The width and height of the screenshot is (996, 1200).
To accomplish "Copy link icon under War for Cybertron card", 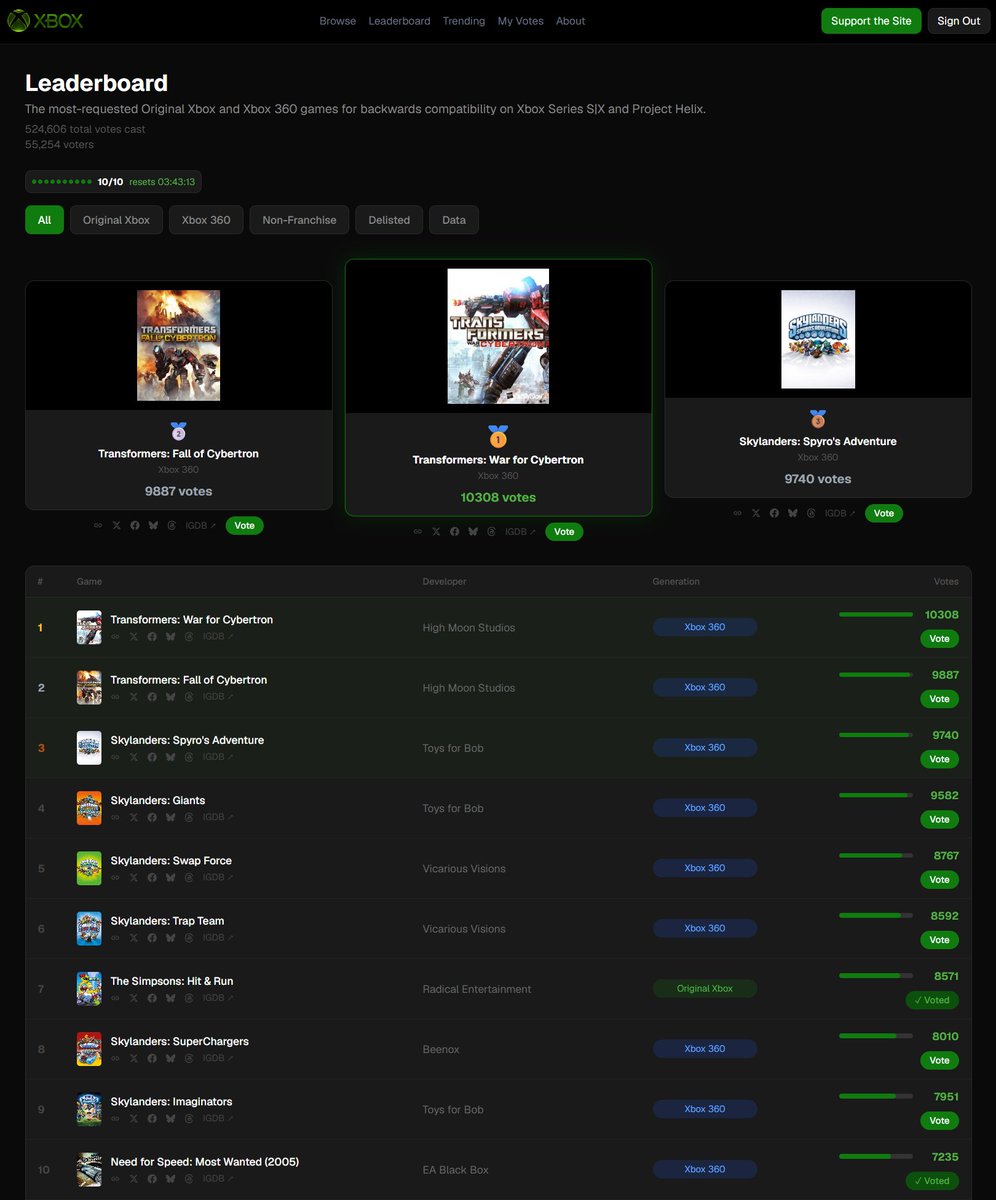I will point(418,531).
